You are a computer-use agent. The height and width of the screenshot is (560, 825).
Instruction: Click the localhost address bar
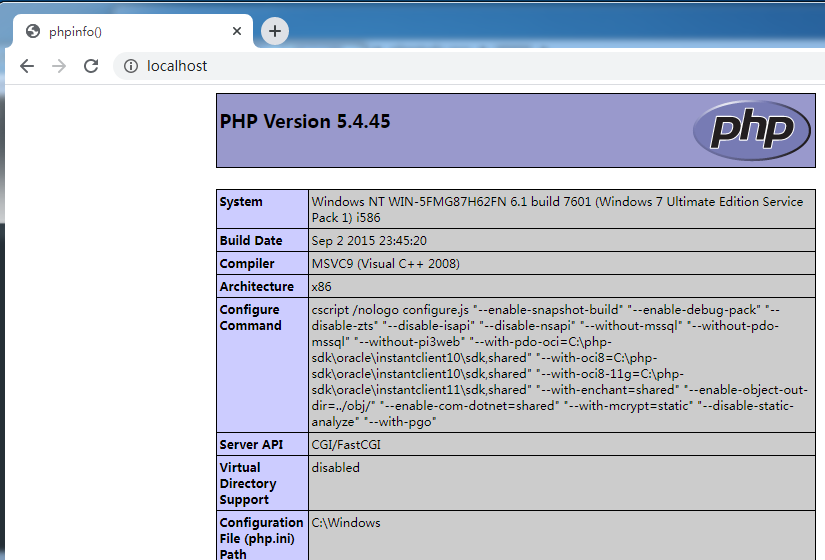[468, 66]
